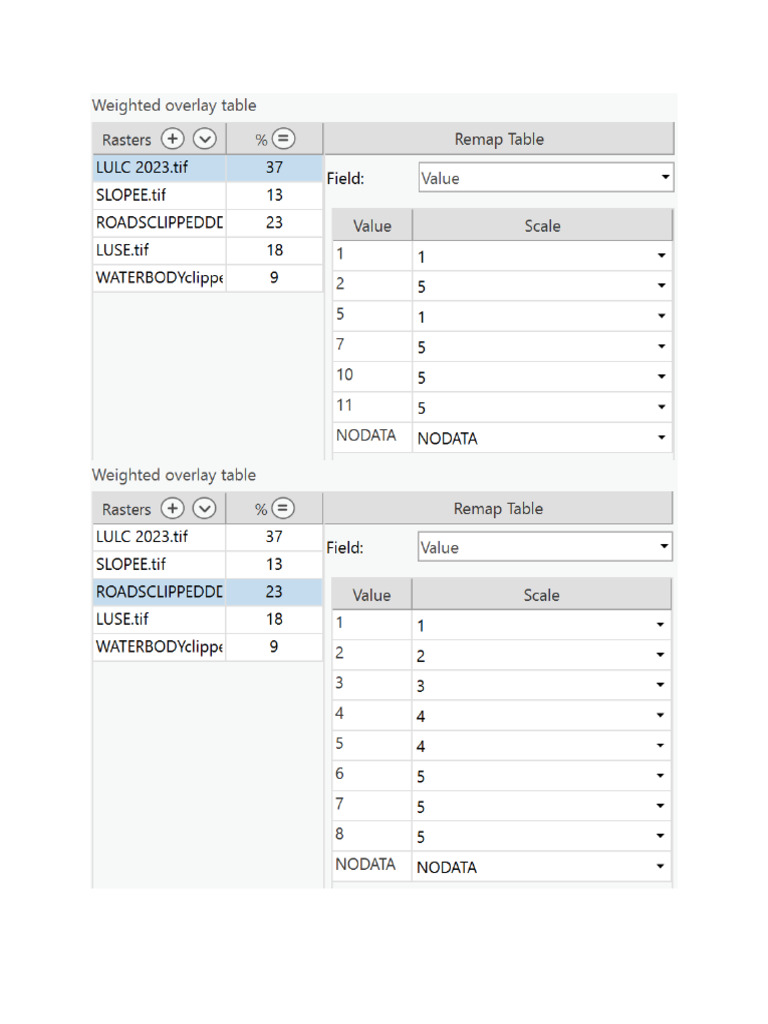Screen dimensions: 768x1024
Task: Click value cell 1 in bottom remap table
Action: coord(372,623)
